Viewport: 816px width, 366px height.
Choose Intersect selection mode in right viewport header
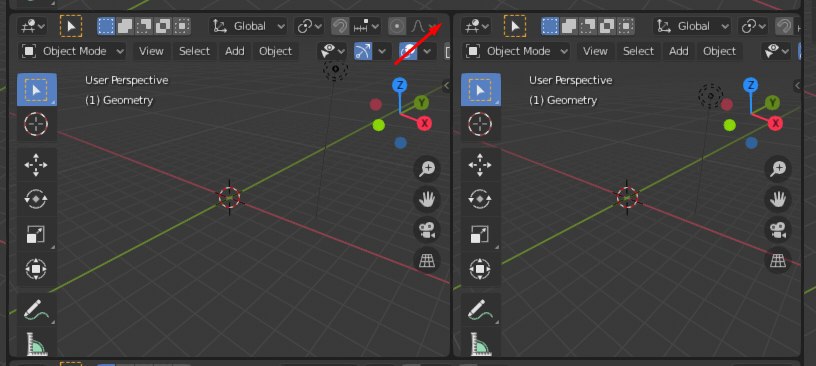tap(626, 26)
